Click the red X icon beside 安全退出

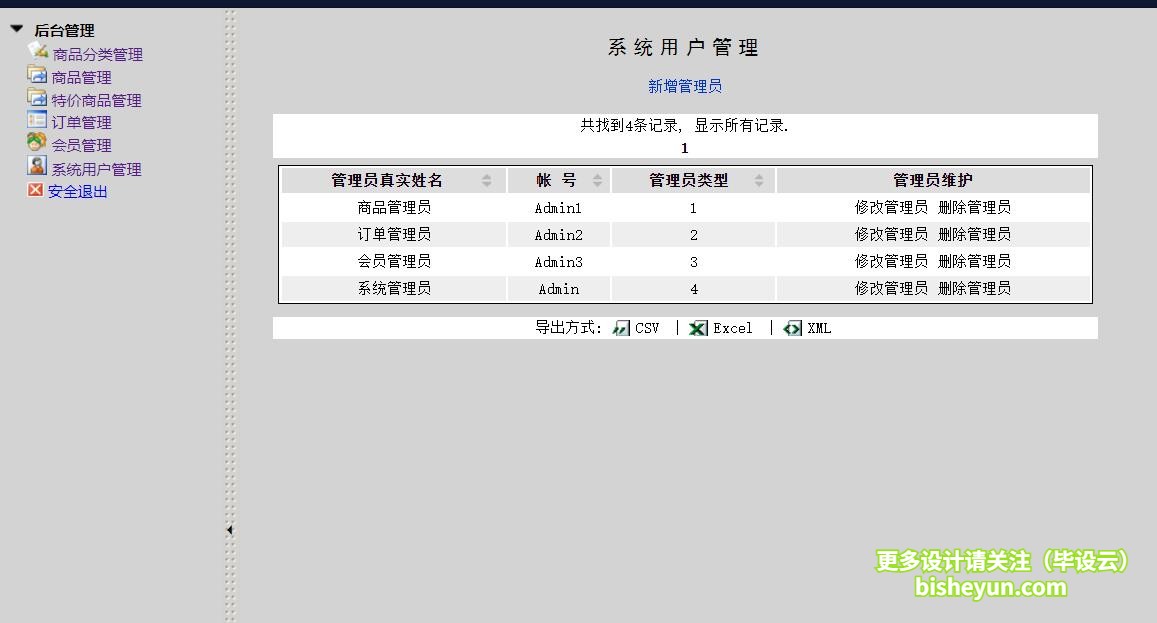coord(36,187)
